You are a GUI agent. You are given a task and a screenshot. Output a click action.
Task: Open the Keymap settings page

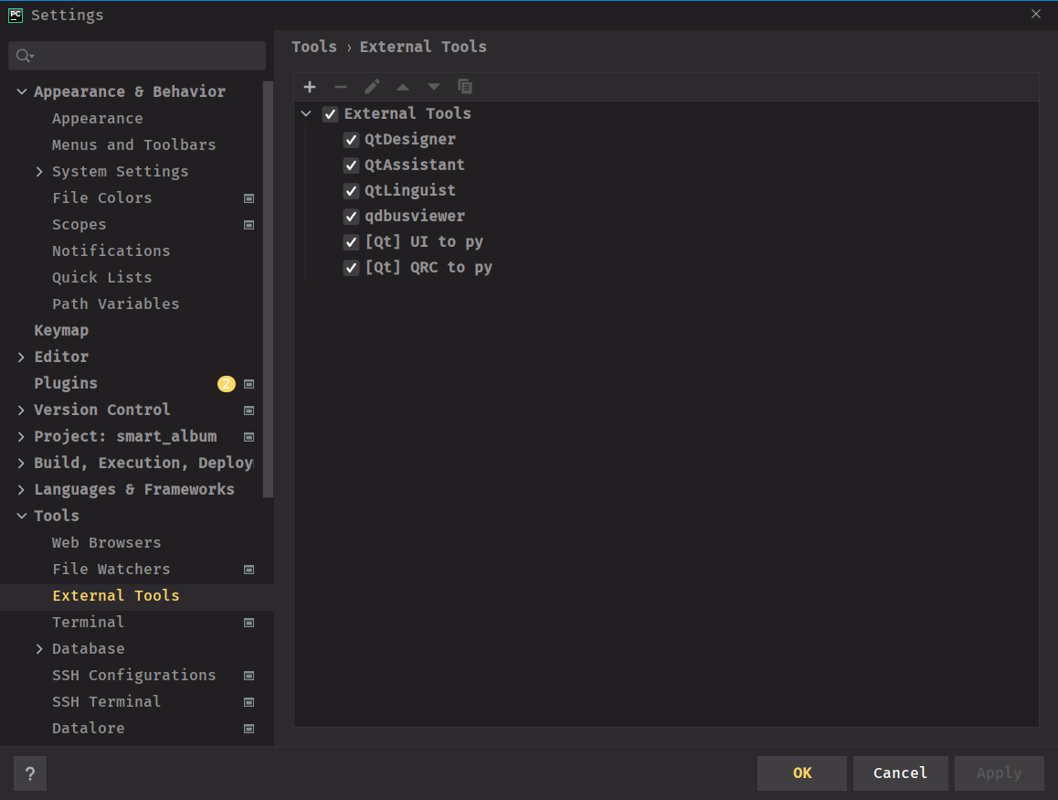click(61, 331)
